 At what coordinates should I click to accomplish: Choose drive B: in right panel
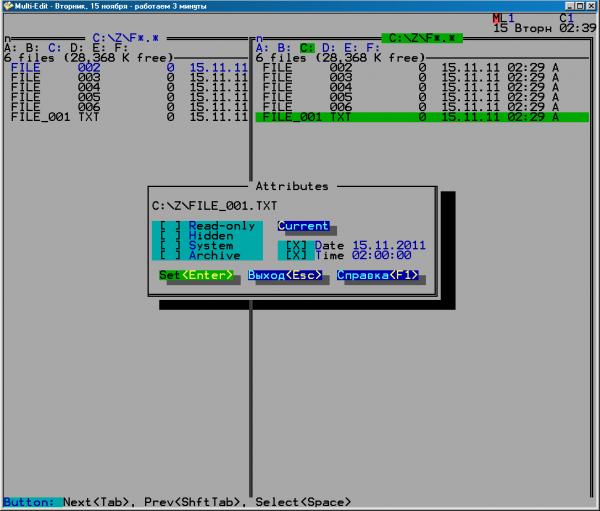click(x=284, y=47)
